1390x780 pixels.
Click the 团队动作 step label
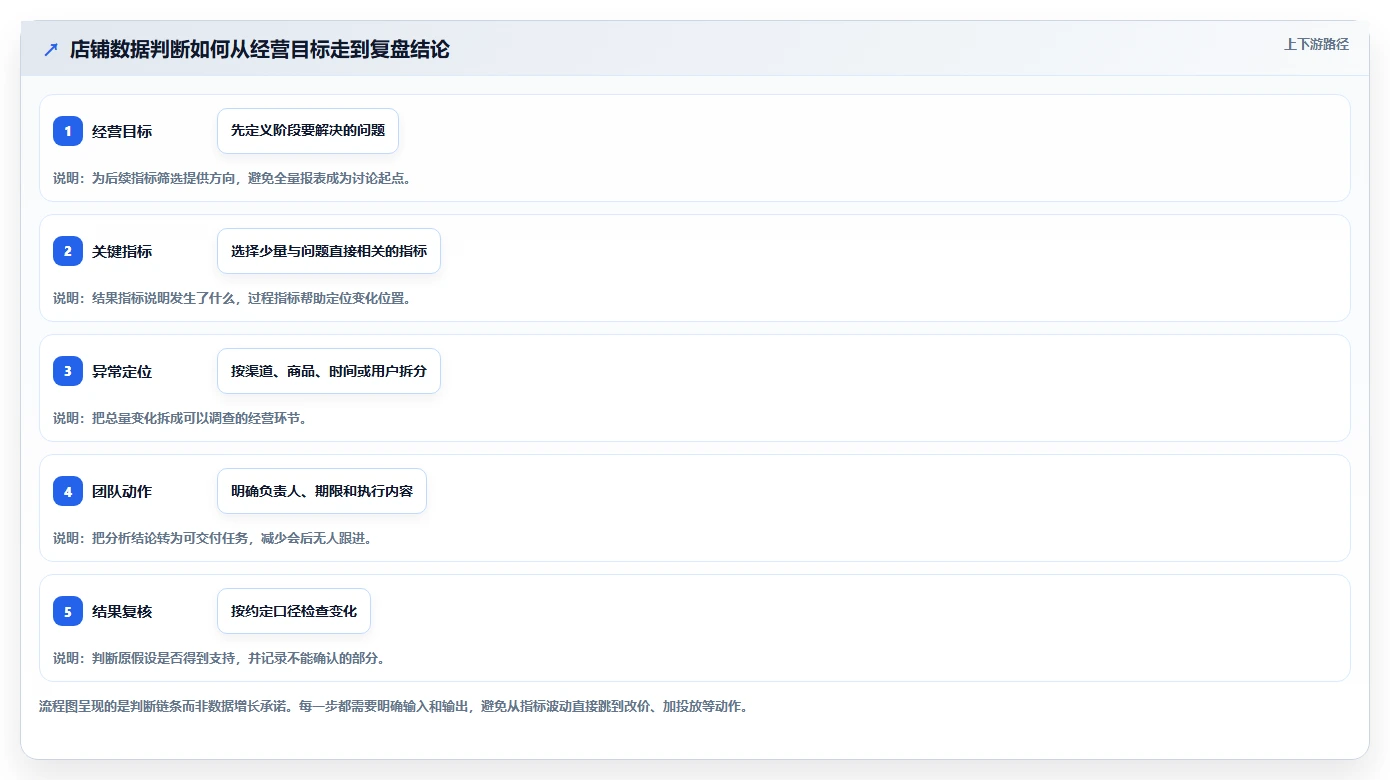coord(122,491)
